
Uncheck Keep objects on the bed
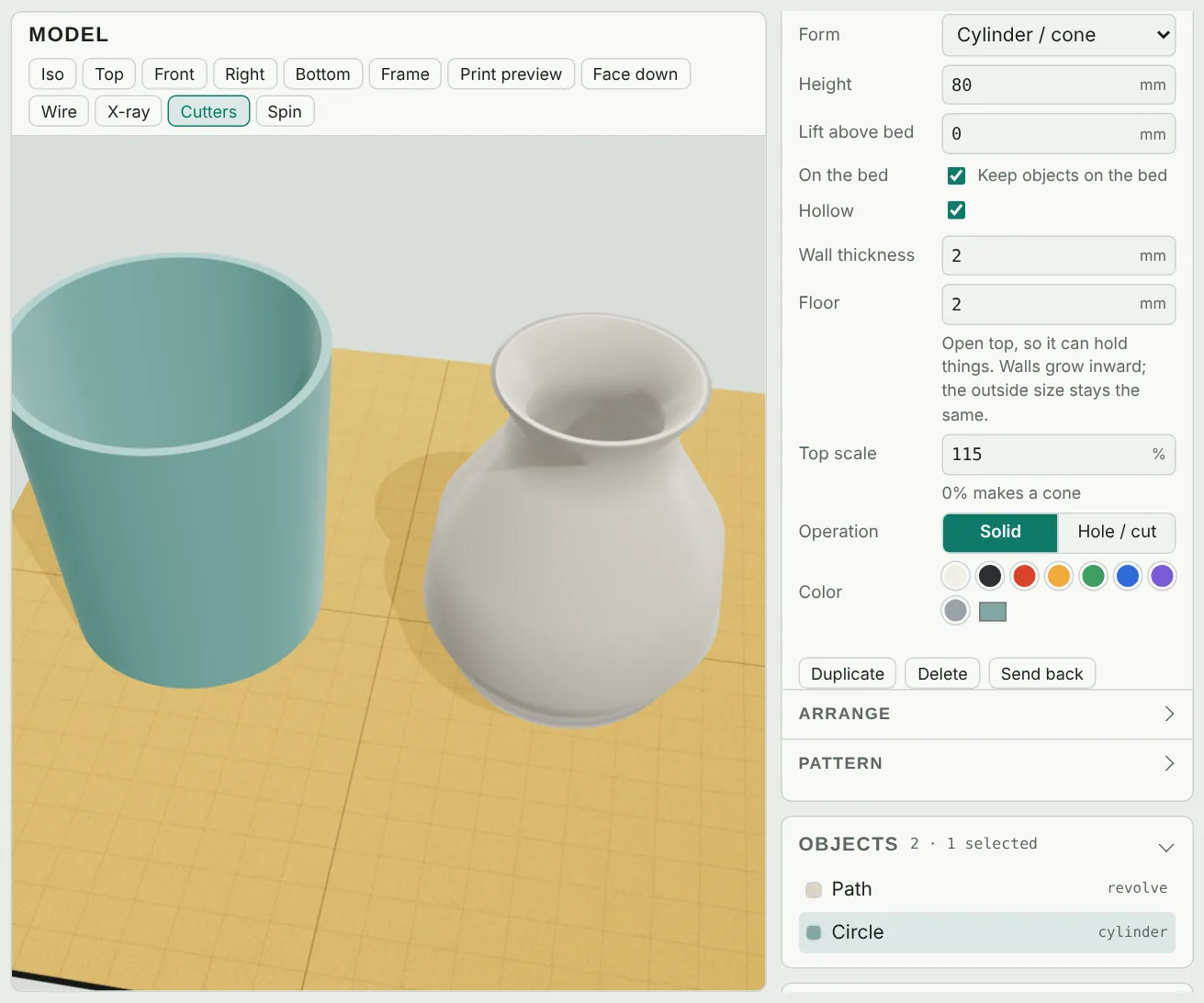tap(956, 175)
